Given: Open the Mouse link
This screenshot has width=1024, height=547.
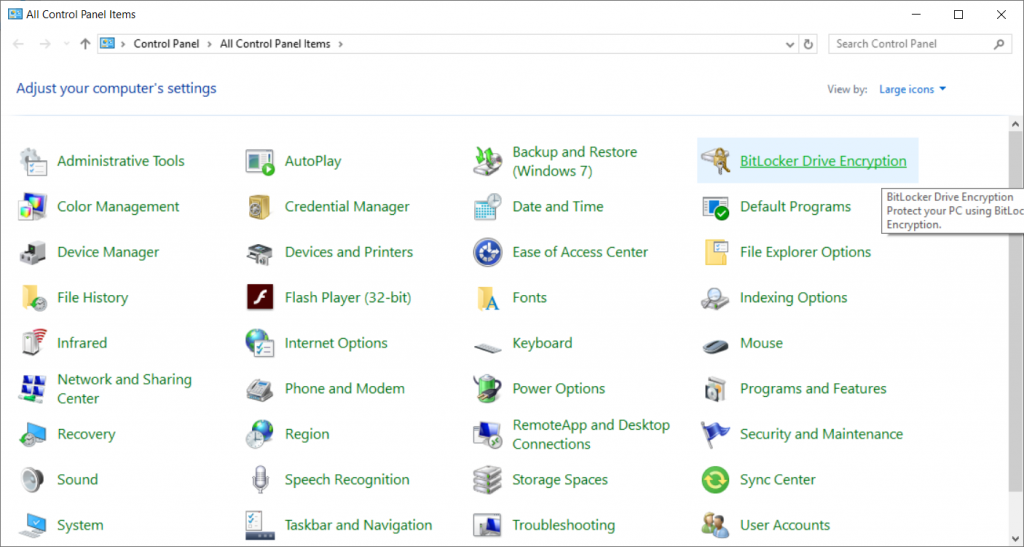Looking at the screenshot, I should coord(761,343).
